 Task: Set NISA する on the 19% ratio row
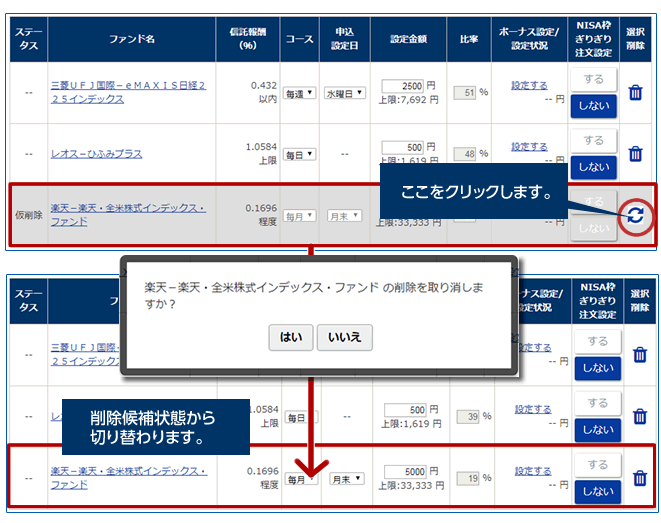[598, 465]
